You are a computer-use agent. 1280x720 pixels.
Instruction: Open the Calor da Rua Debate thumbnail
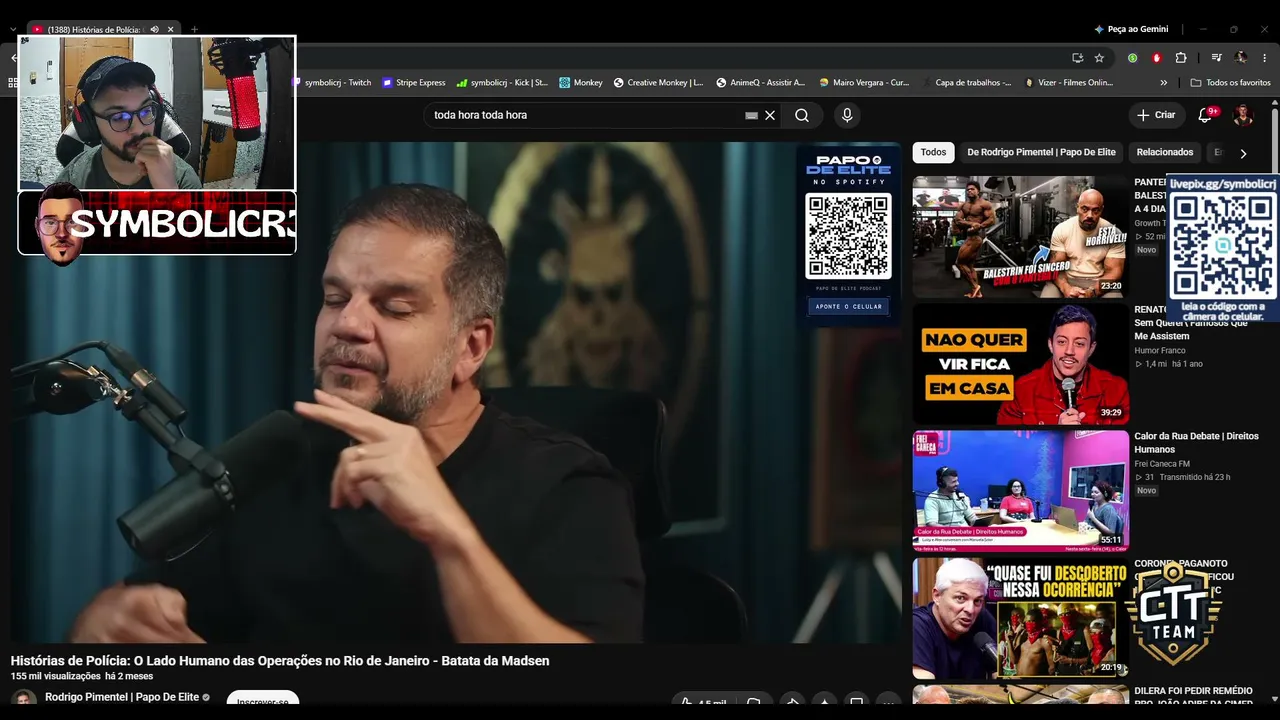(1020, 491)
